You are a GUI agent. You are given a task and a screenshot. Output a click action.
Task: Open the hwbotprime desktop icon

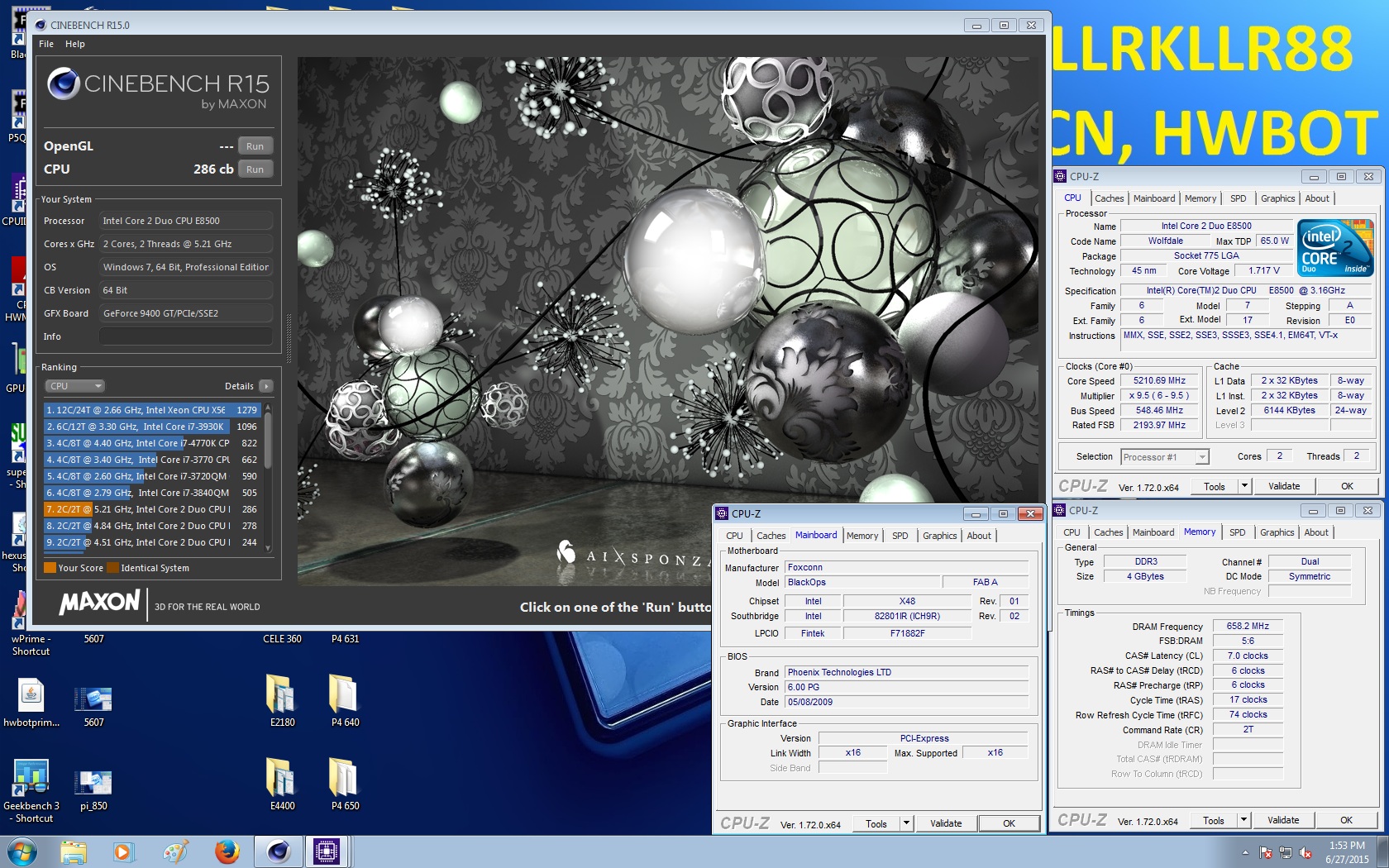click(31, 702)
